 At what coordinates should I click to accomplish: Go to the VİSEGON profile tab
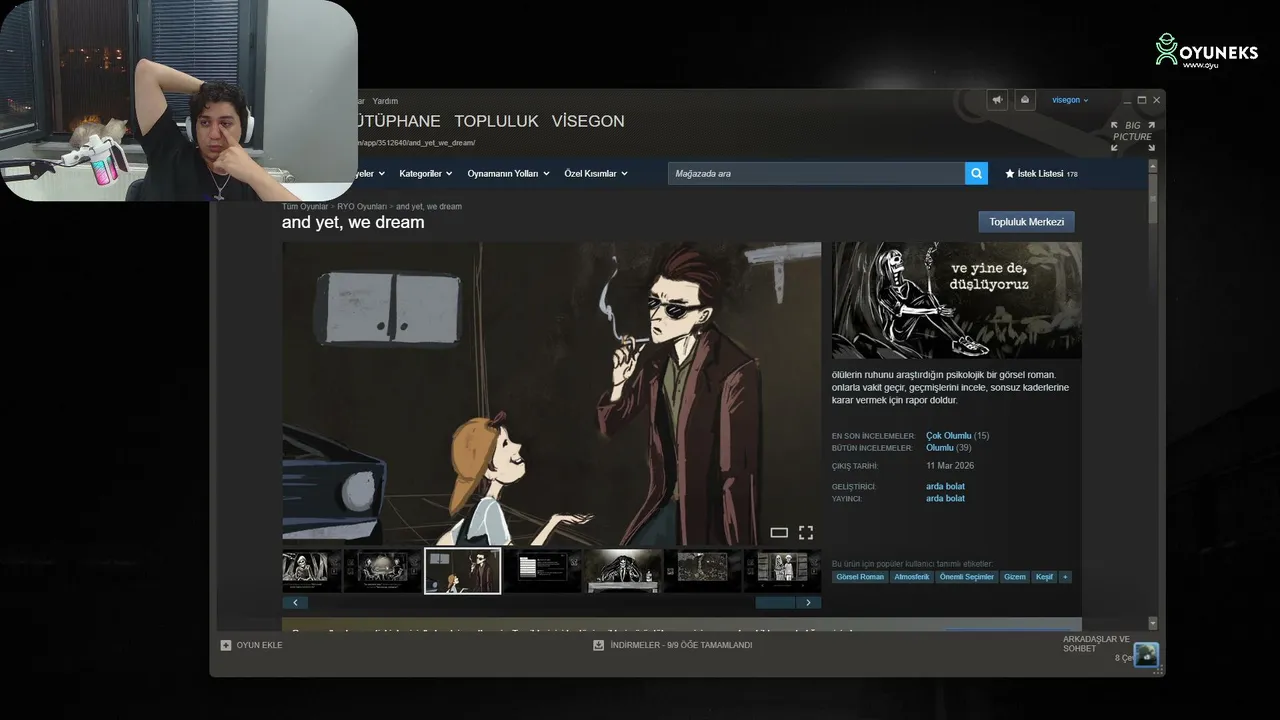(x=588, y=121)
